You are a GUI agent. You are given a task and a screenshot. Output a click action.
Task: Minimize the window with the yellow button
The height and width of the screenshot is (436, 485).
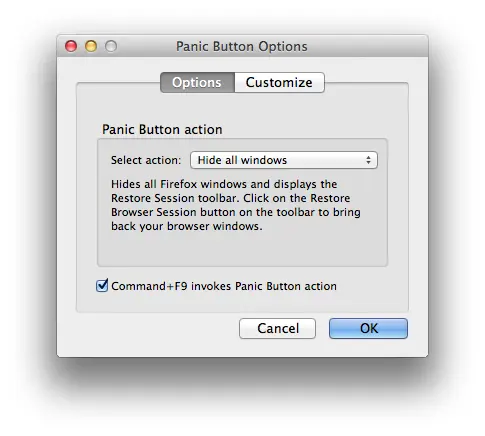pyautogui.click(x=91, y=46)
